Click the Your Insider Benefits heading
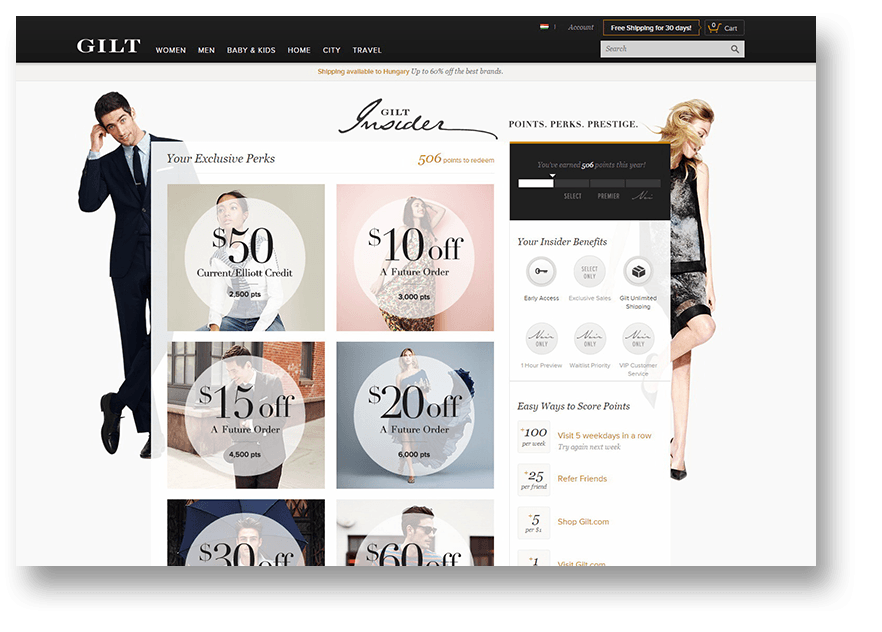Screen dimensions: 882x632 (x=562, y=242)
